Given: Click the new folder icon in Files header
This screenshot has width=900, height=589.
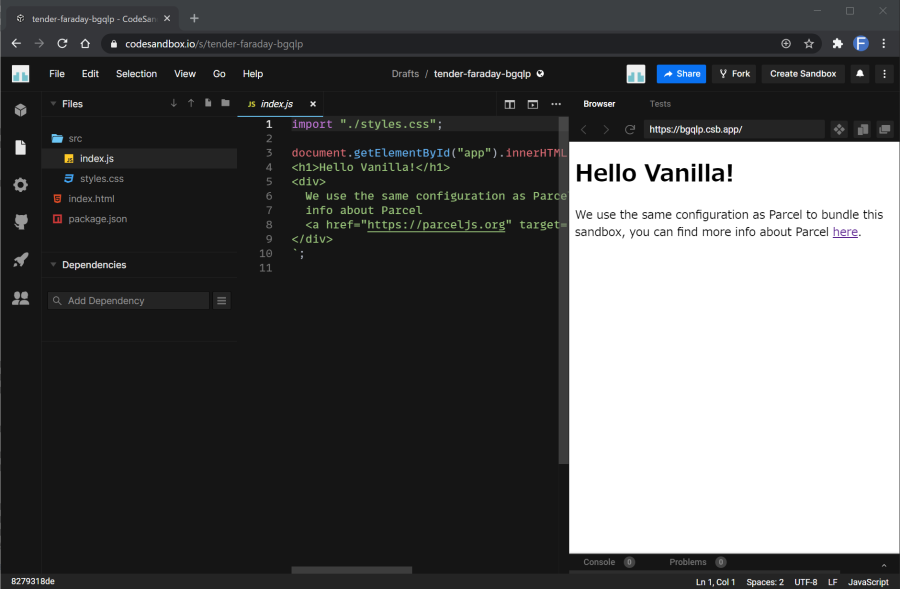Looking at the screenshot, I should pos(225,103).
